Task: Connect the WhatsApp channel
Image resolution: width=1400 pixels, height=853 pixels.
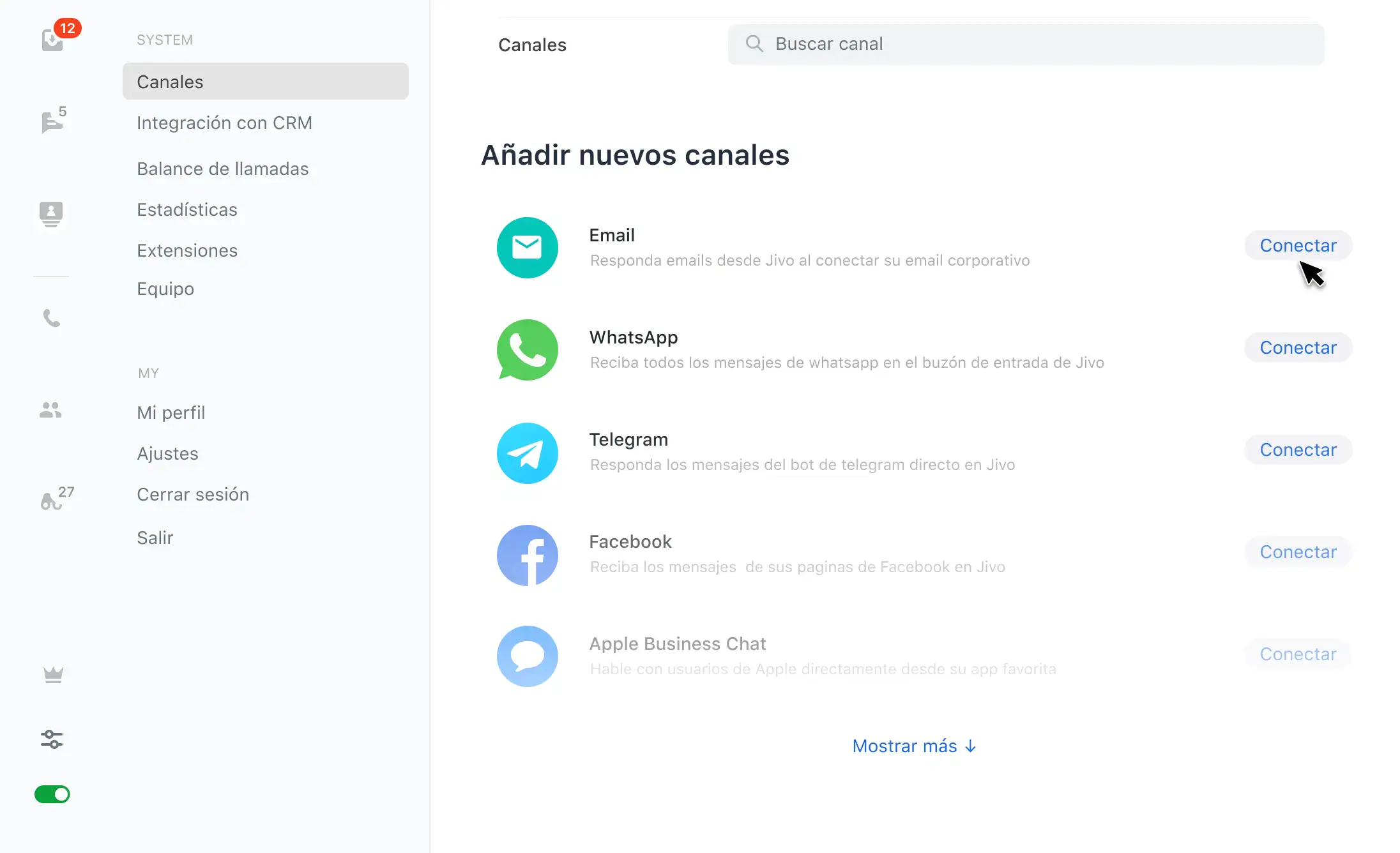Action: point(1298,347)
